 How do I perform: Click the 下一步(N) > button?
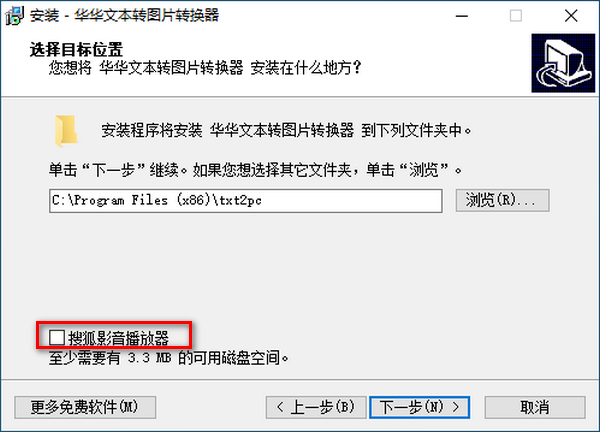pos(419,407)
